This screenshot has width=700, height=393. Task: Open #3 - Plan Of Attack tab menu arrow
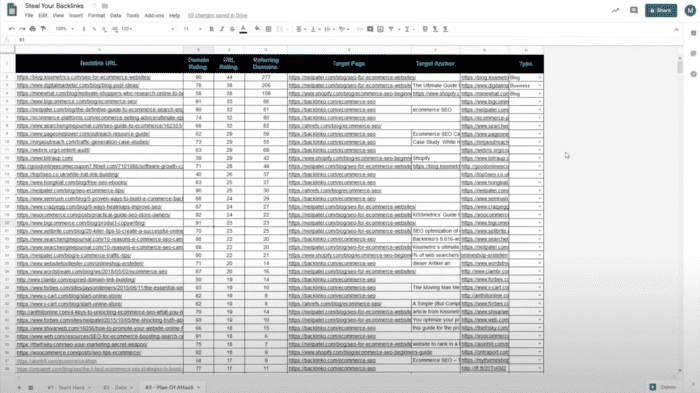point(199,387)
